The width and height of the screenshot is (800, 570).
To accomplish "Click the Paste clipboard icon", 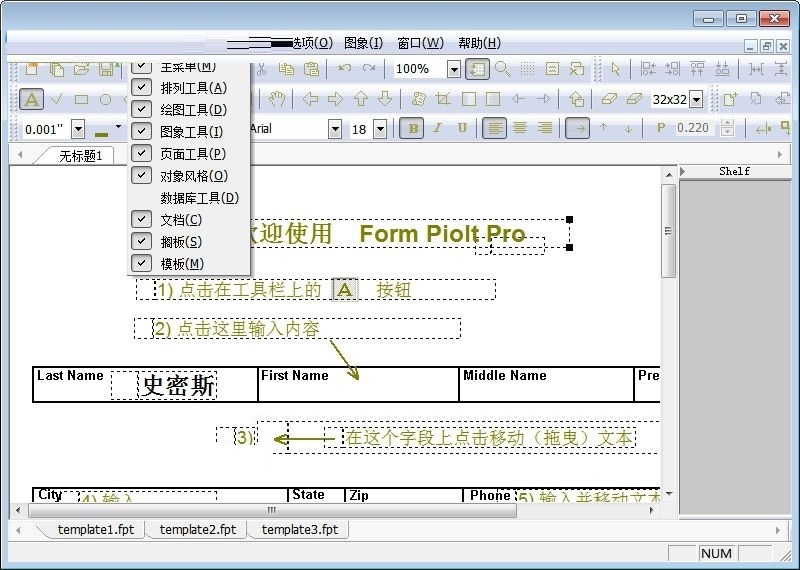I will (x=311, y=69).
